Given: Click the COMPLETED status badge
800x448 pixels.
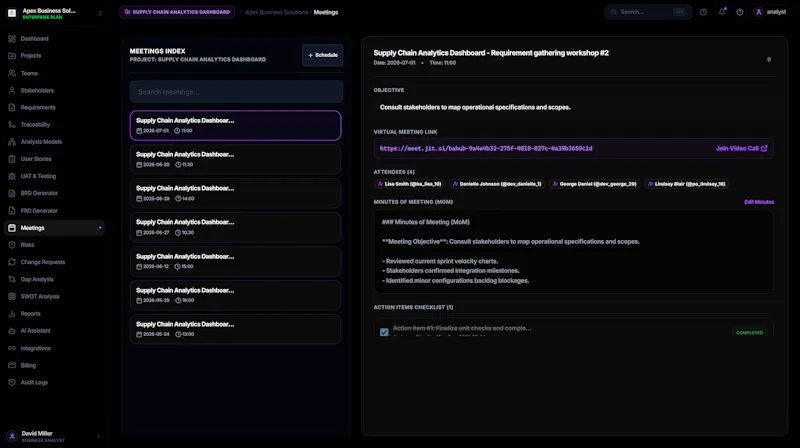Looking at the screenshot, I should pyautogui.click(x=749, y=333).
